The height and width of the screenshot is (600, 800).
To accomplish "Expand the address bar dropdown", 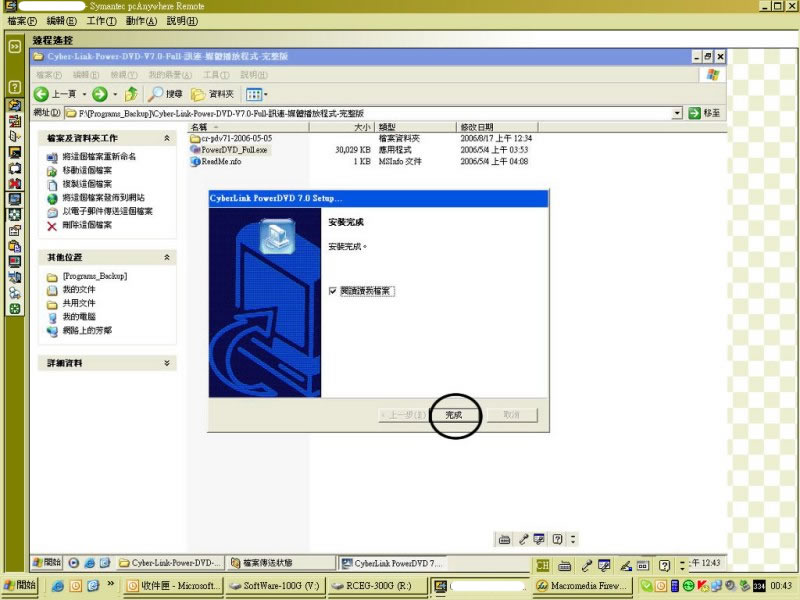I will pyautogui.click(x=677, y=114).
